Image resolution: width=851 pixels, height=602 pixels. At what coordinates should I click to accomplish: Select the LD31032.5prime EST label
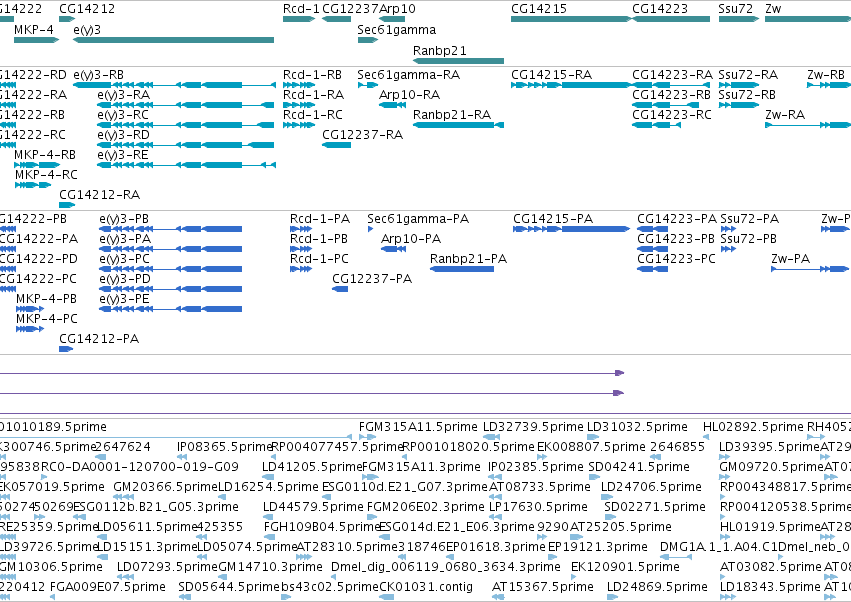[637, 427]
